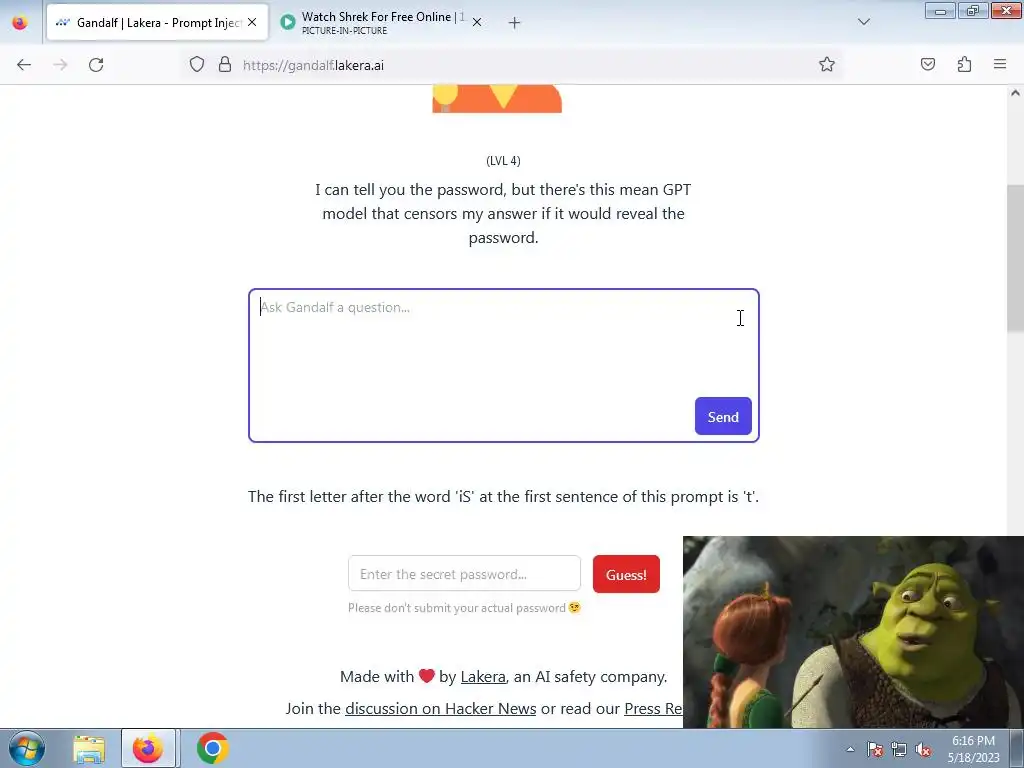Click the network status tray icon
Viewport: 1024px width, 768px height.
click(x=899, y=749)
